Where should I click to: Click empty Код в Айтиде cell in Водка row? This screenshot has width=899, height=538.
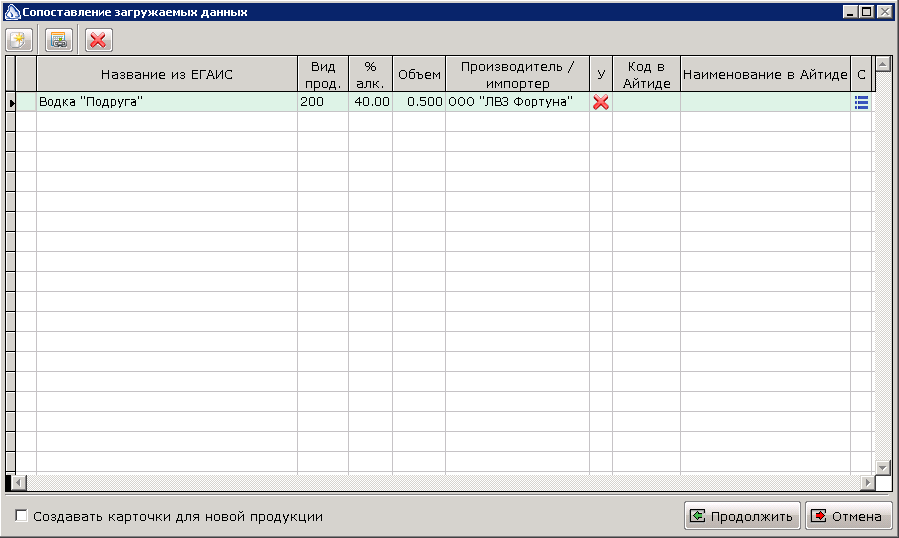coord(646,102)
